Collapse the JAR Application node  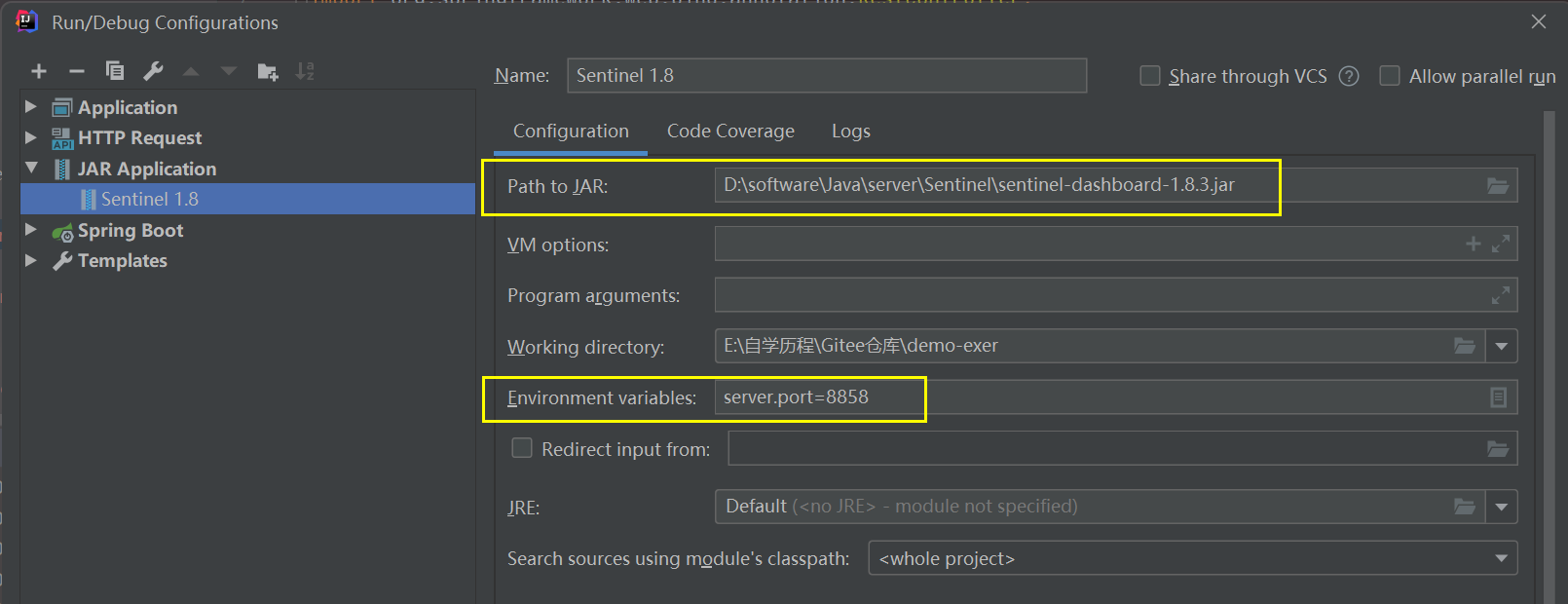tap(31, 169)
